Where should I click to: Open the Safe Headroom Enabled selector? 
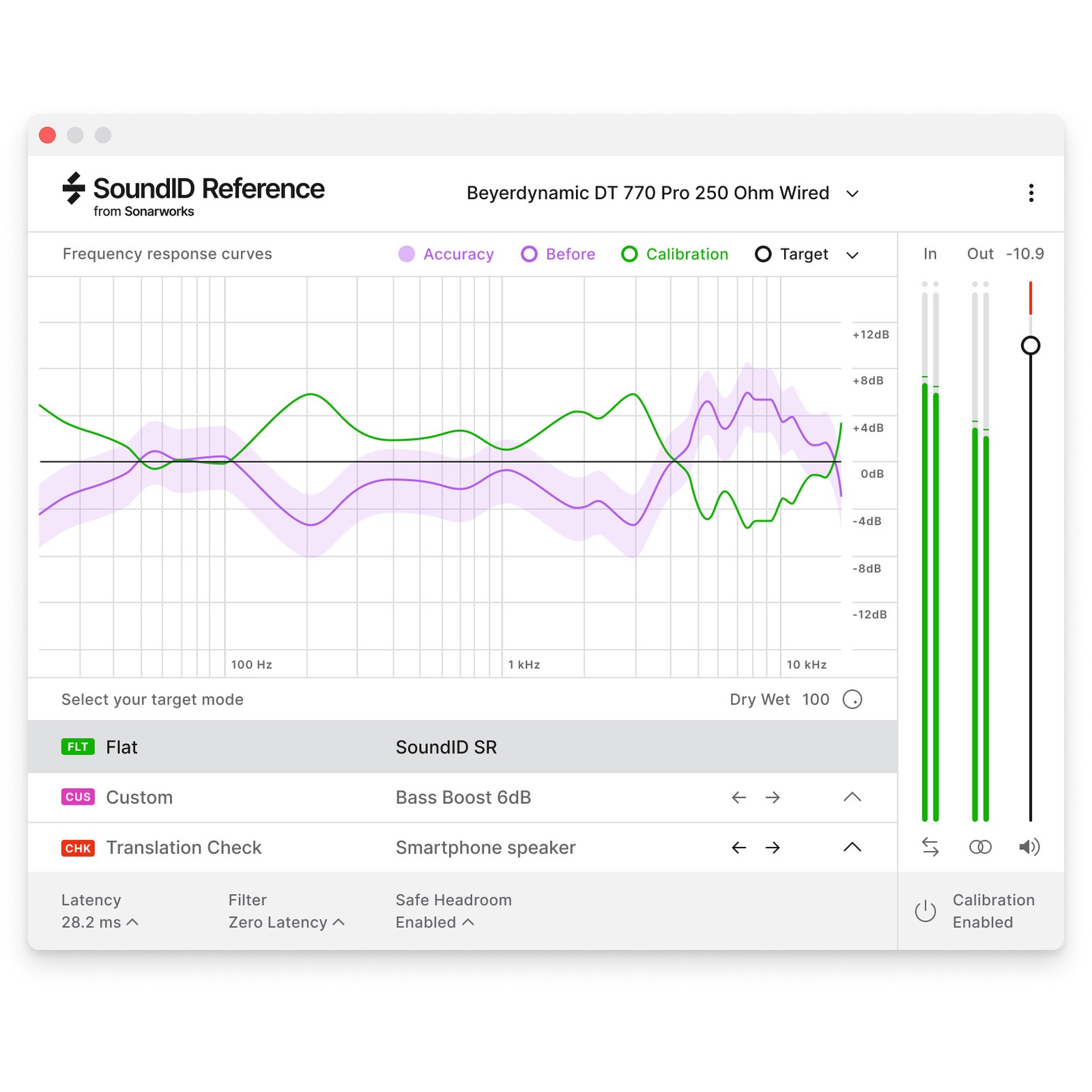click(x=434, y=922)
